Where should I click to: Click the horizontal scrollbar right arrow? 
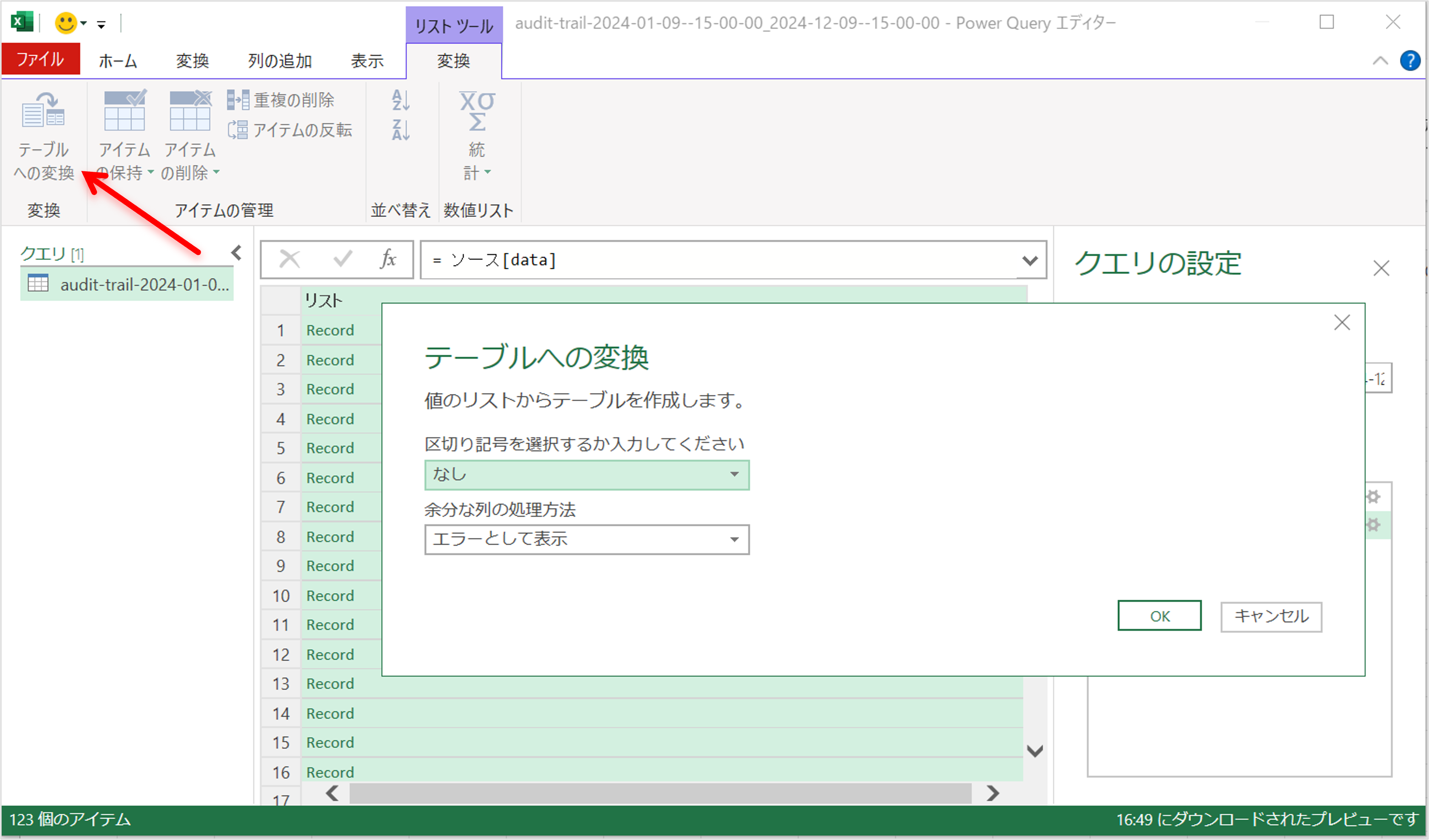(x=992, y=793)
